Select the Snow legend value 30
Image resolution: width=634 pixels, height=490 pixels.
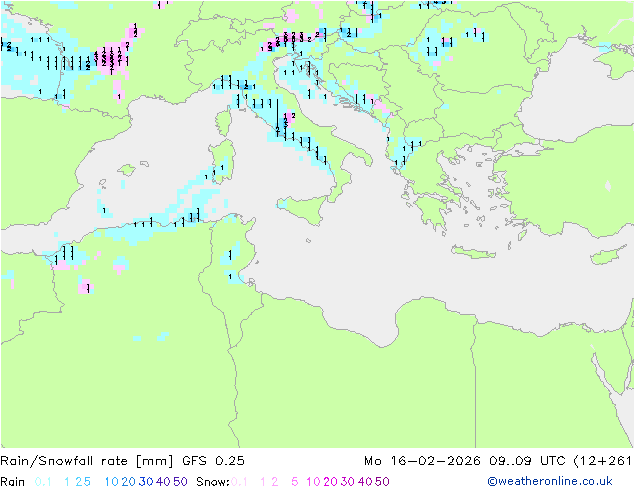[348, 482]
